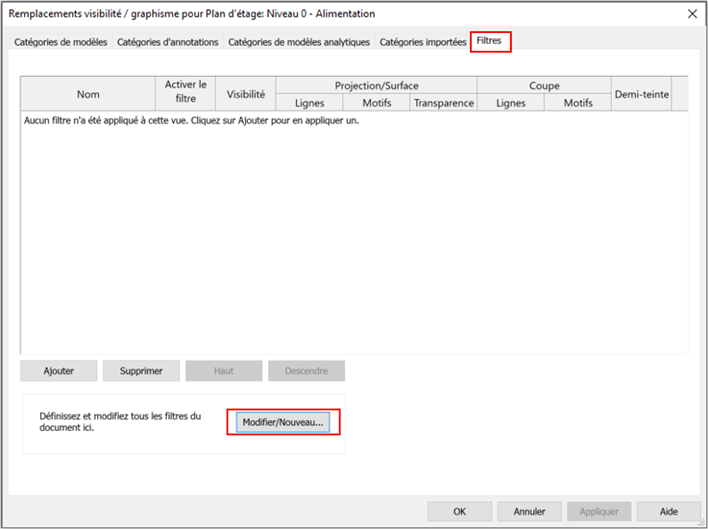Select the Visibilité column header
708x529 pixels.
click(x=245, y=94)
